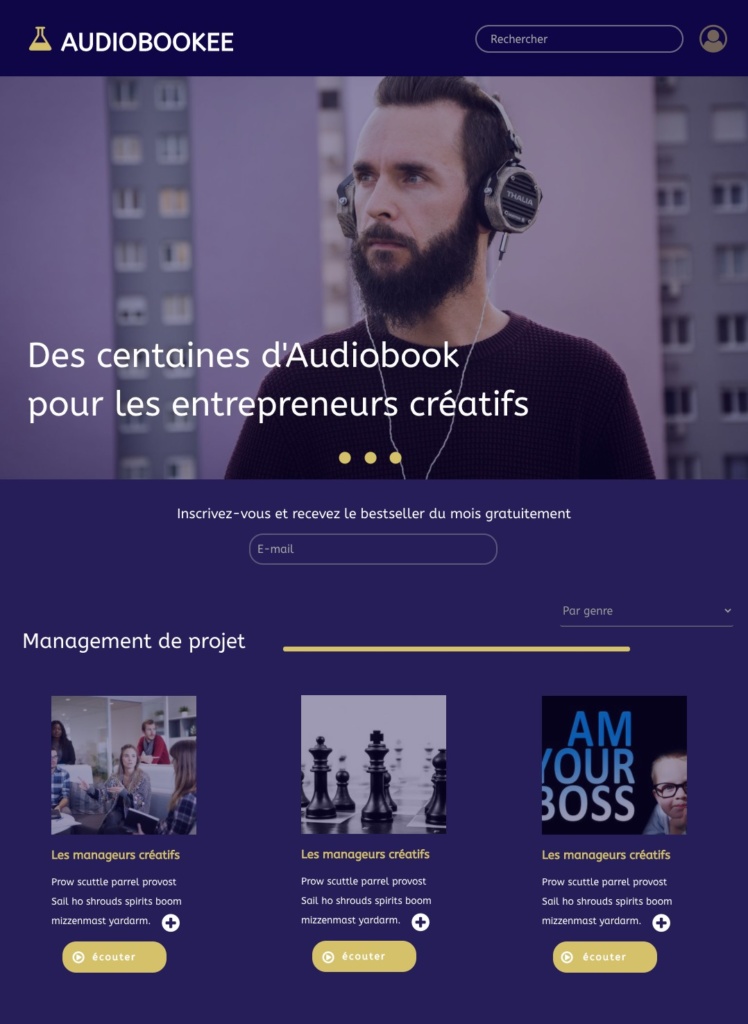The height and width of the screenshot is (1024, 748).
Task: Open the I am your boss cover
Action: (x=614, y=765)
